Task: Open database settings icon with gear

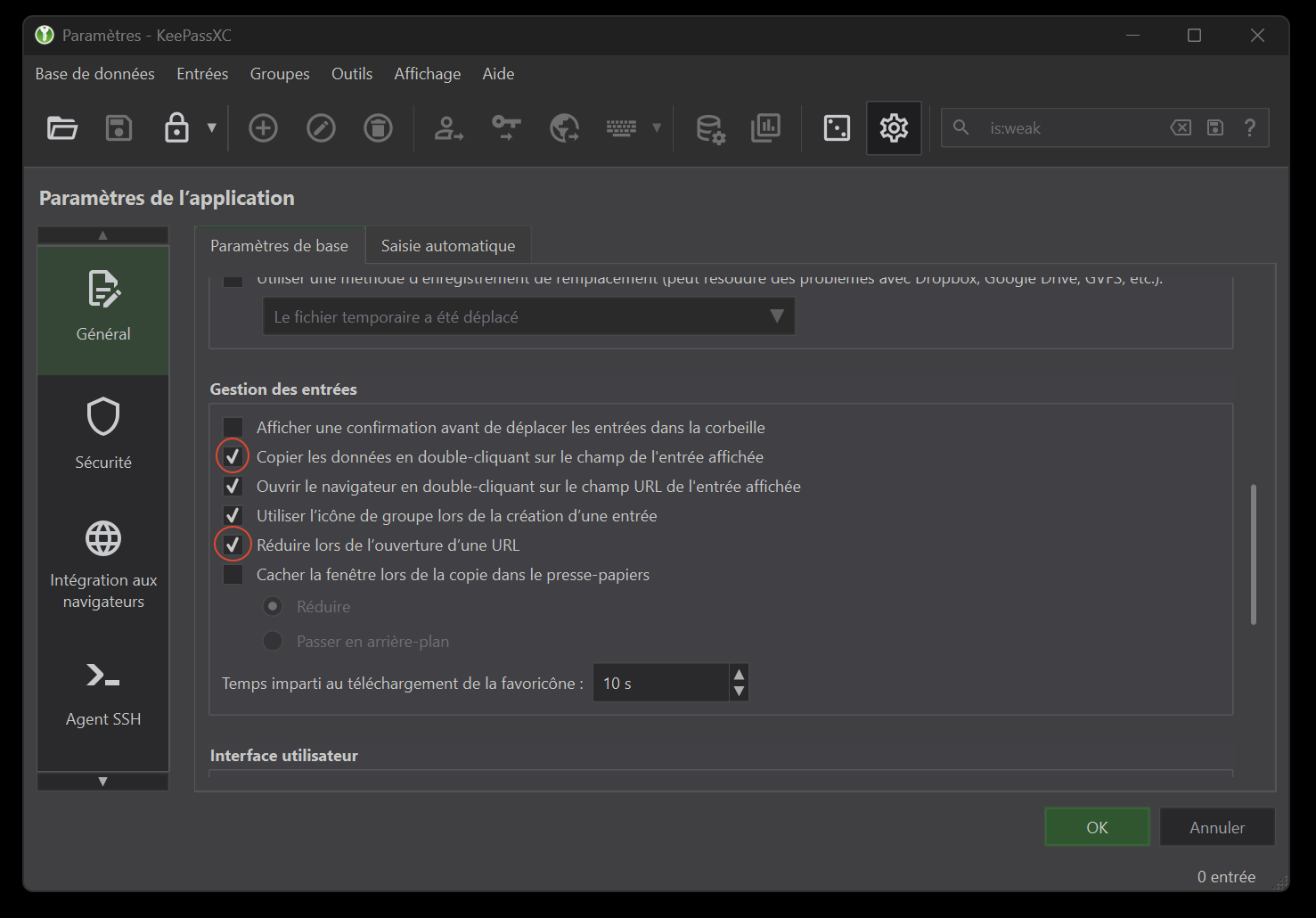Action: pyautogui.click(x=710, y=128)
